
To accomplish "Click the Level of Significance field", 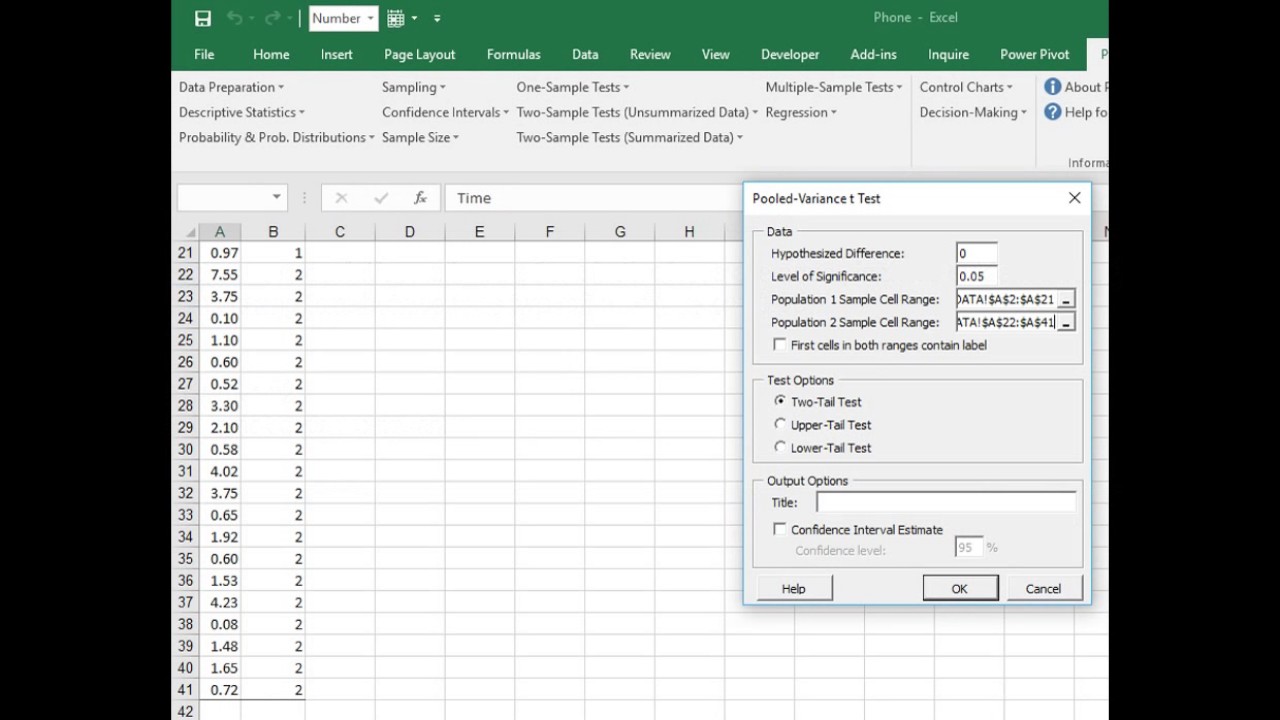I will tap(976, 277).
